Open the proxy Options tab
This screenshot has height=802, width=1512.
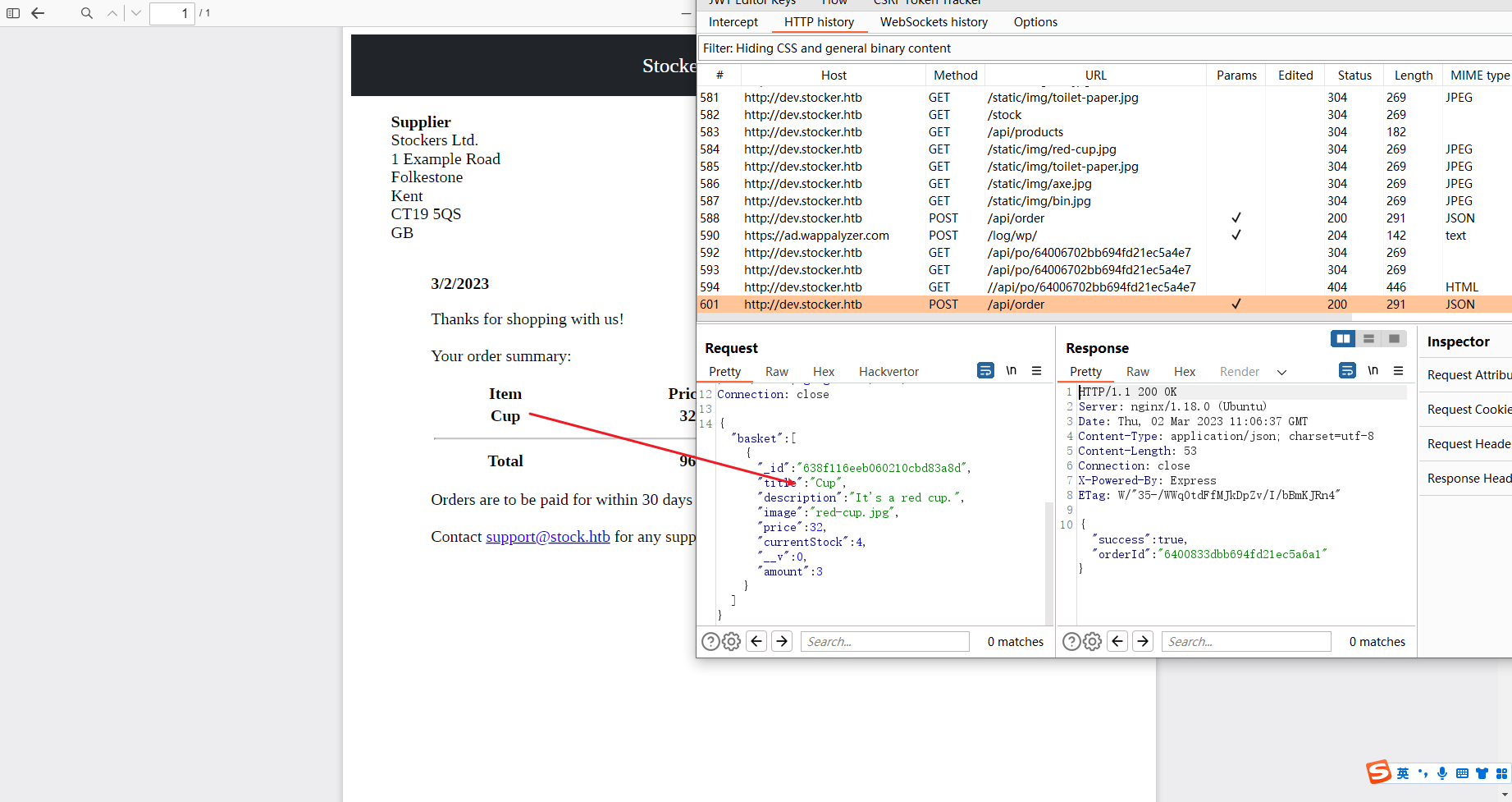1035,22
